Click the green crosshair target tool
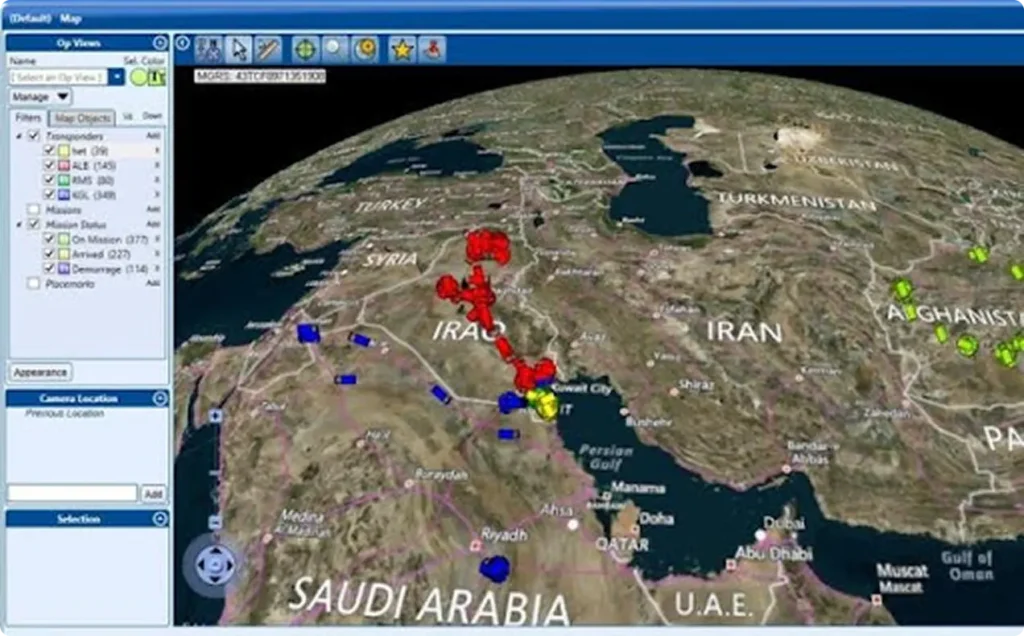The height and width of the screenshot is (636, 1024). (303, 48)
